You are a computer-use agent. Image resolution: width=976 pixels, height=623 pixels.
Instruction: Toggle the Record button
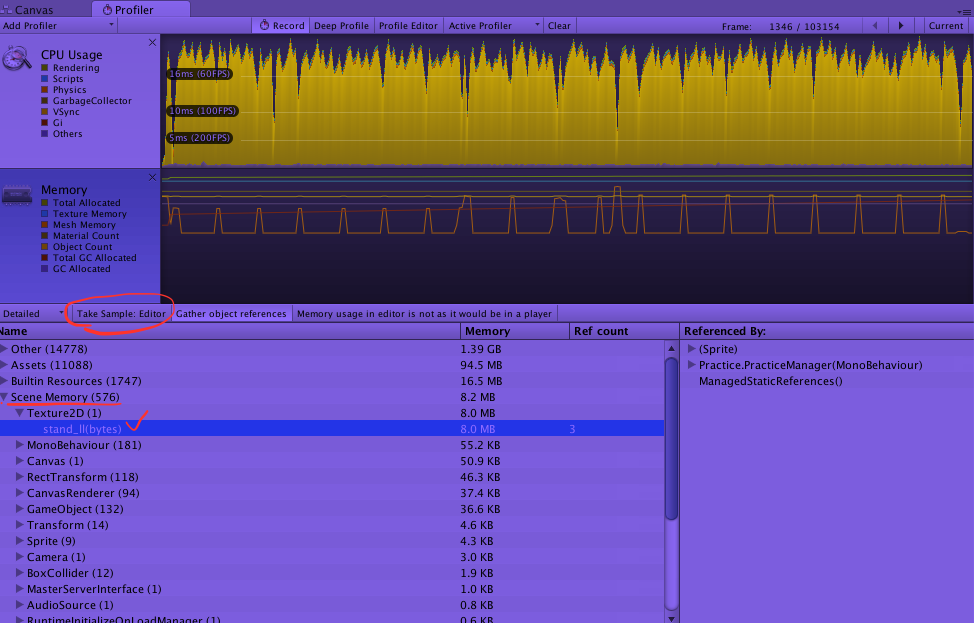281,26
